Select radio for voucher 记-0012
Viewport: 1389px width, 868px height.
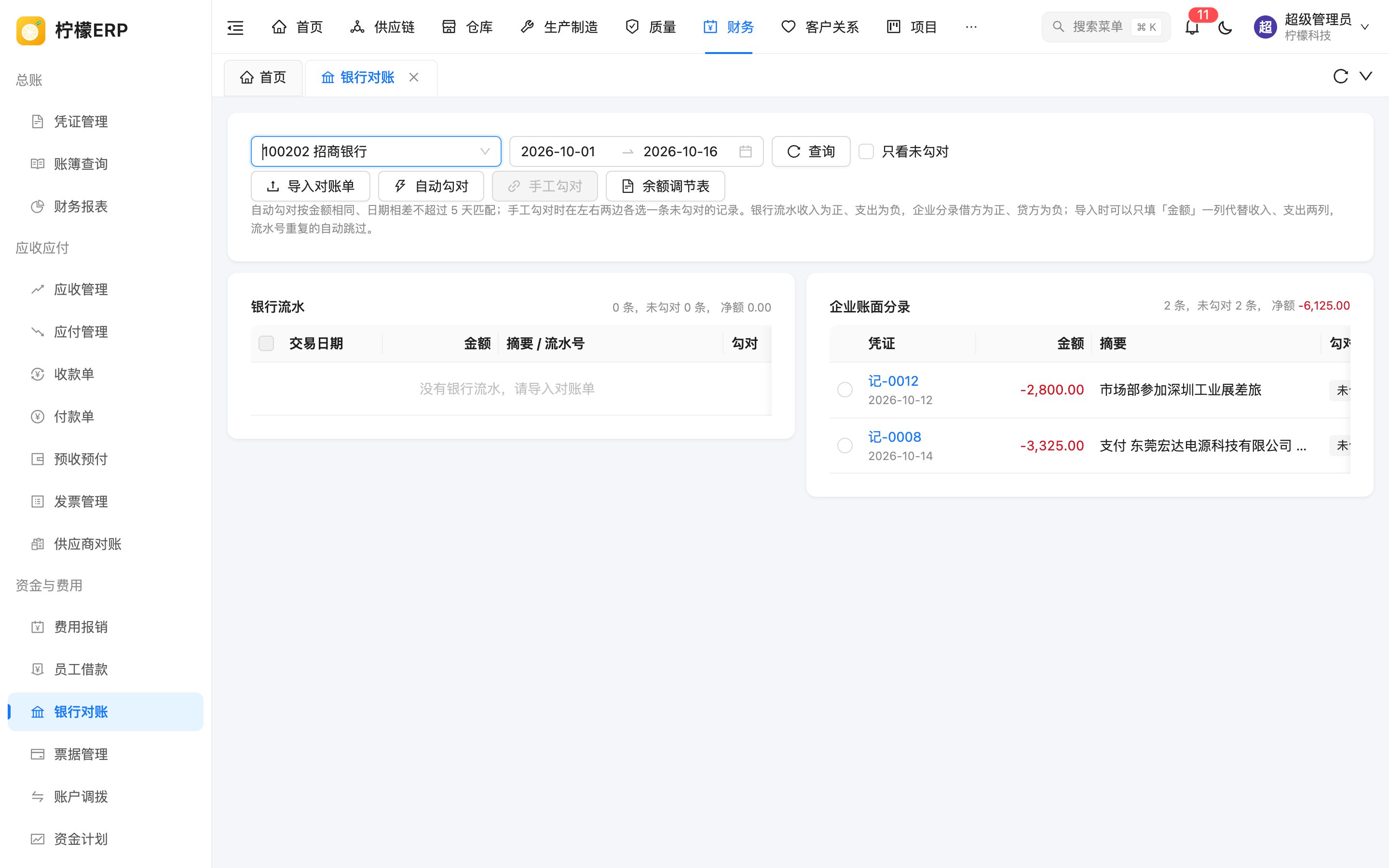pyautogui.click(x=845, y=390)
